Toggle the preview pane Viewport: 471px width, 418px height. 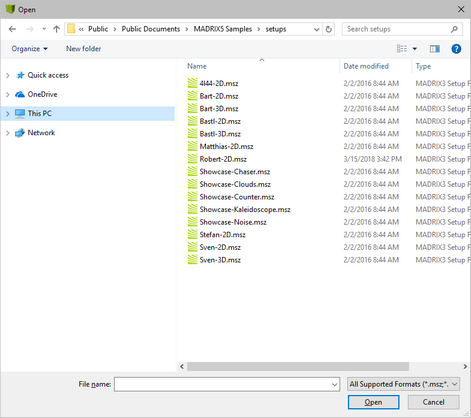coord(435,49)
